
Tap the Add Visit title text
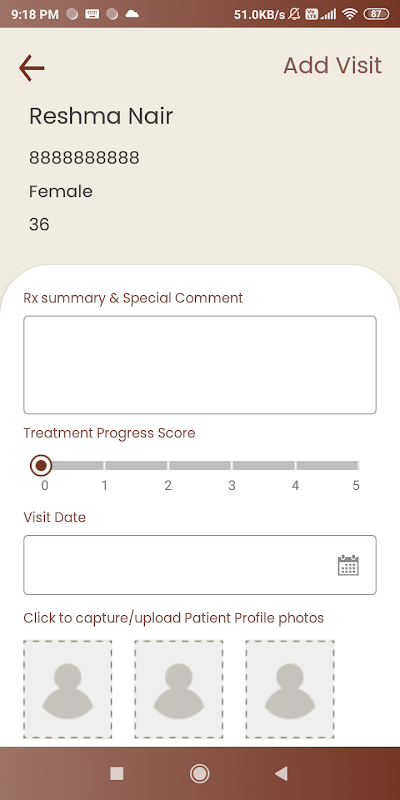pos(333,65)
